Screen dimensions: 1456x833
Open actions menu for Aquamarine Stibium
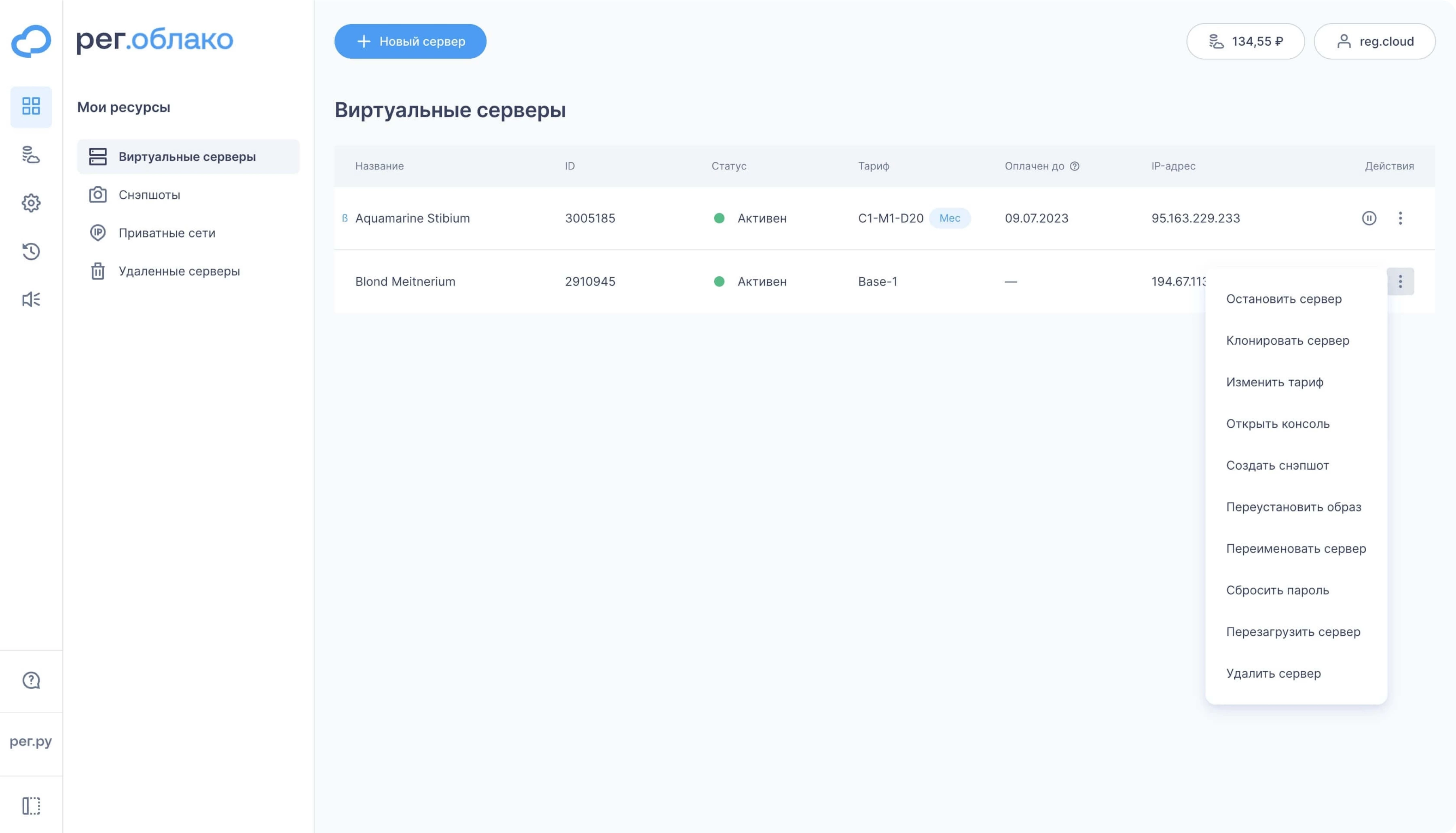pos(1400,218)
